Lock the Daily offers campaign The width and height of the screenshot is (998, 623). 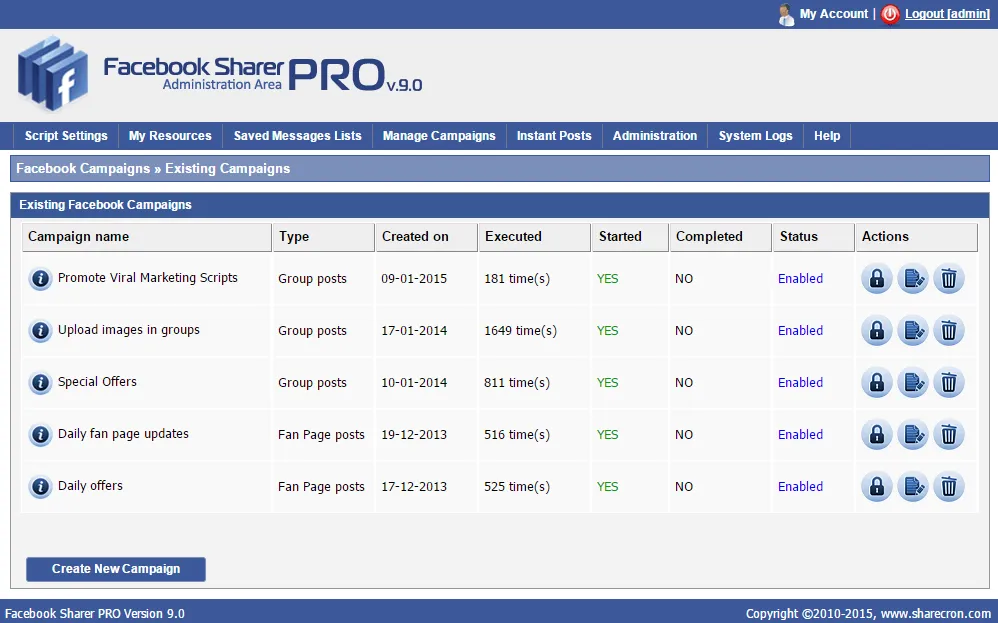[x=876, y=486]
